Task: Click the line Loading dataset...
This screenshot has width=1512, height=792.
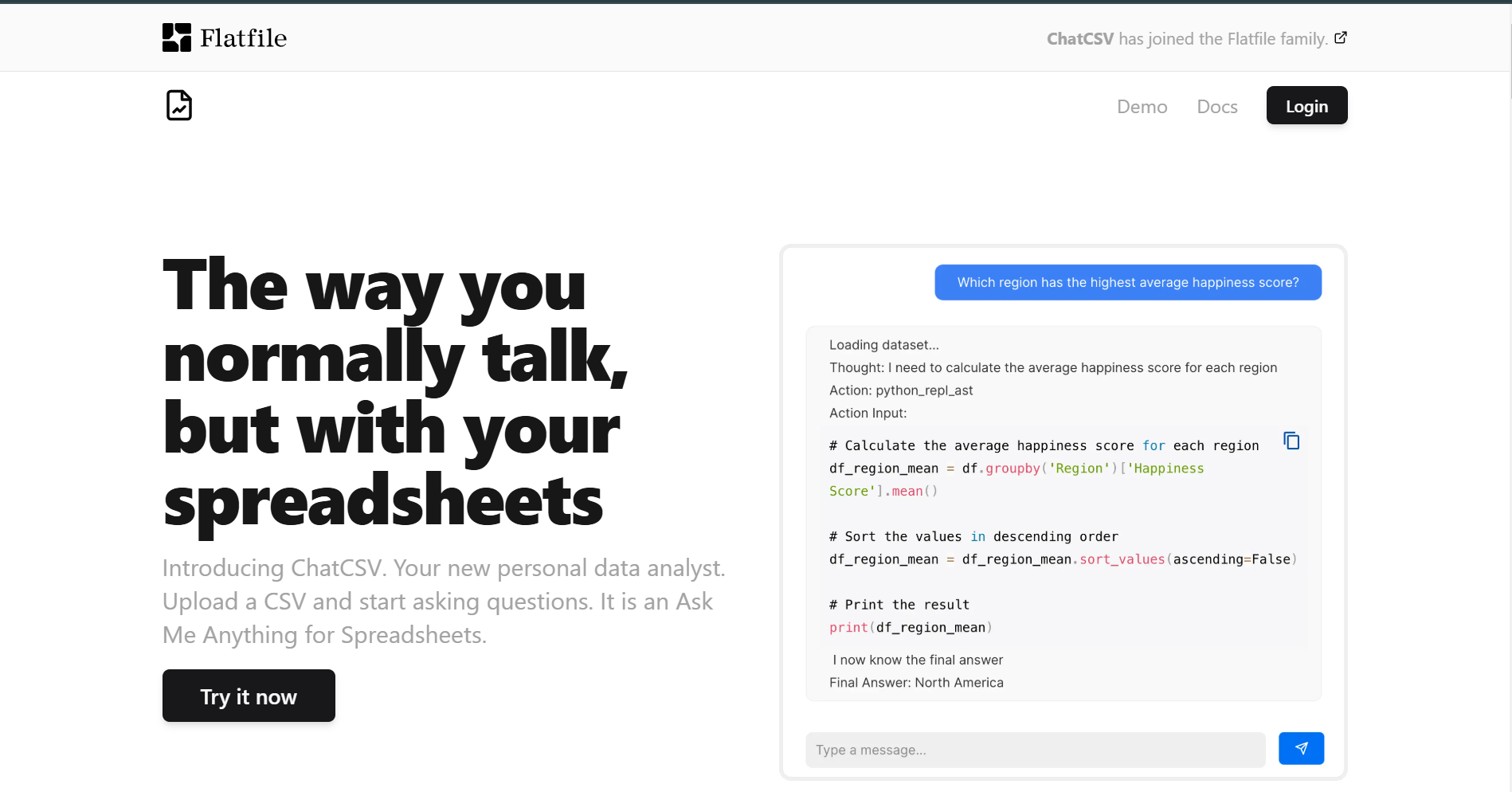Action: coord(884,345)
